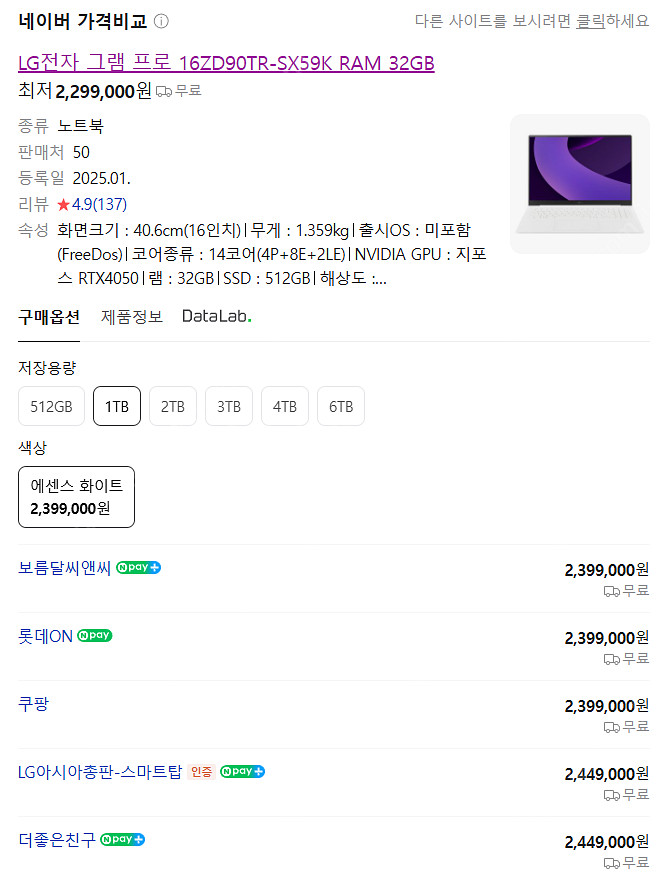Viewport: 662px width, 879px height.
Task: Click the 판매처 50 seller count
Action: [54, 152]
